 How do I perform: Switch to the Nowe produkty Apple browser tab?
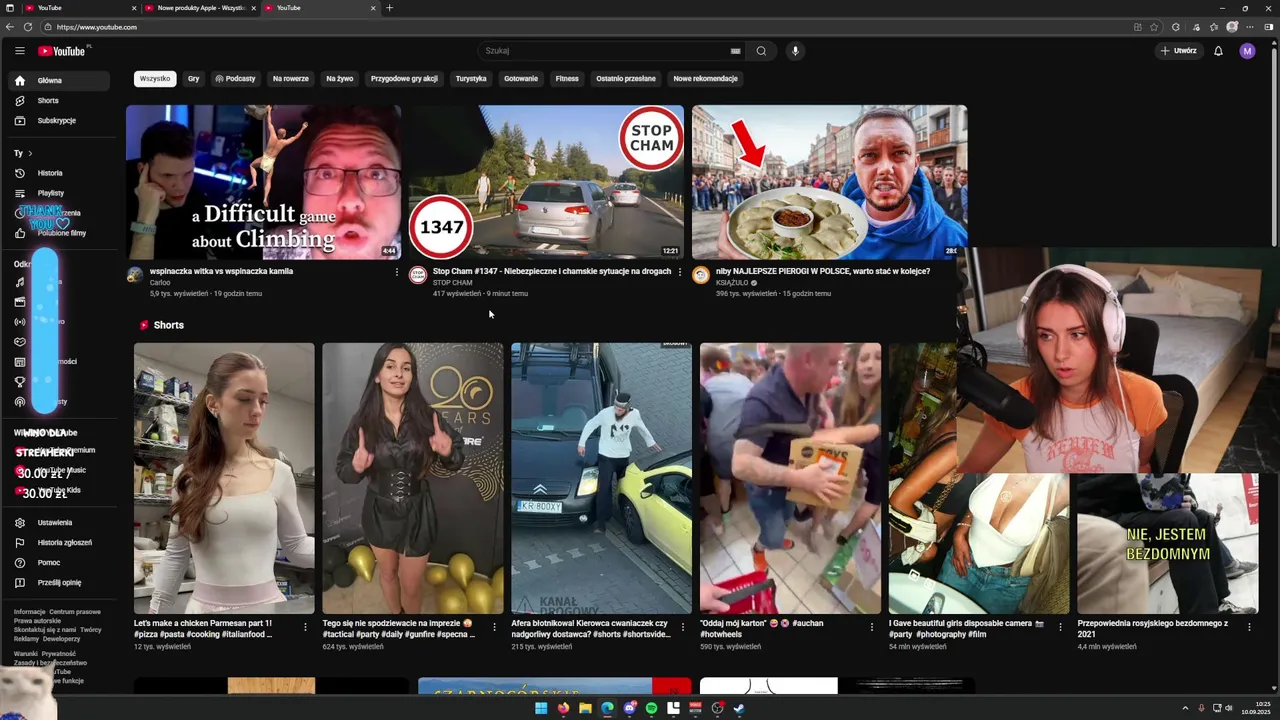click(x=200, y=8)
